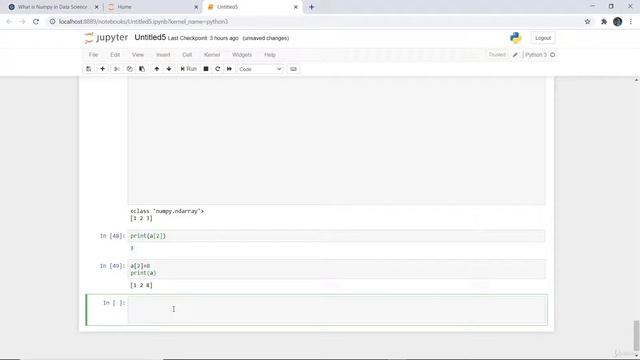Open browser extensions puzzle icon
Screen dimensions: 640x360
click(604, 22)
